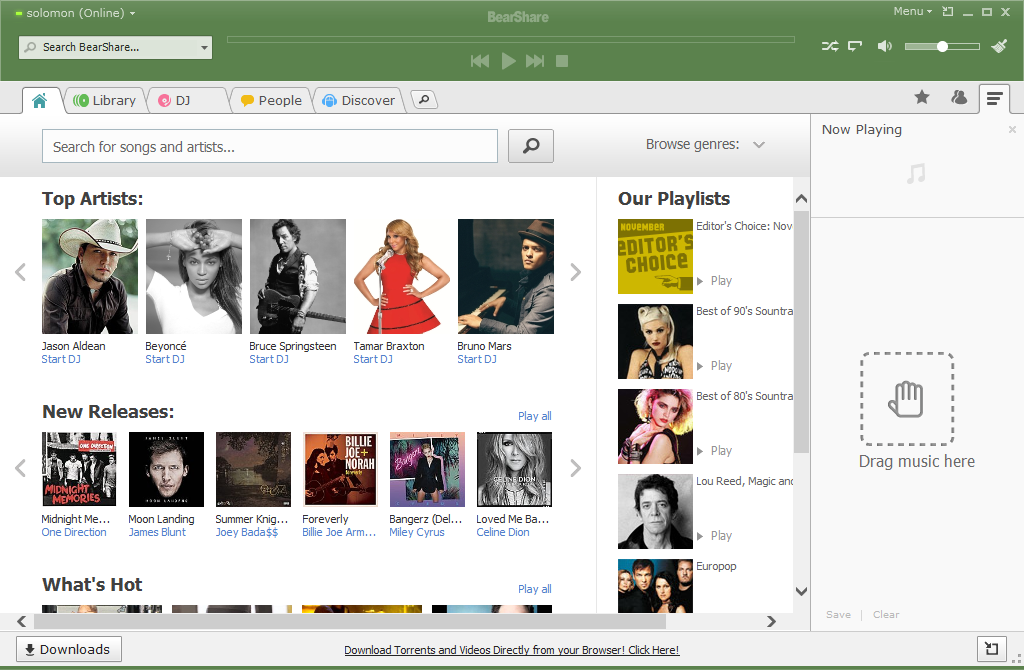Click the clean-up brush icon in the header
Viewport: 1024px width, 670px height.
(x=999, y=46)
